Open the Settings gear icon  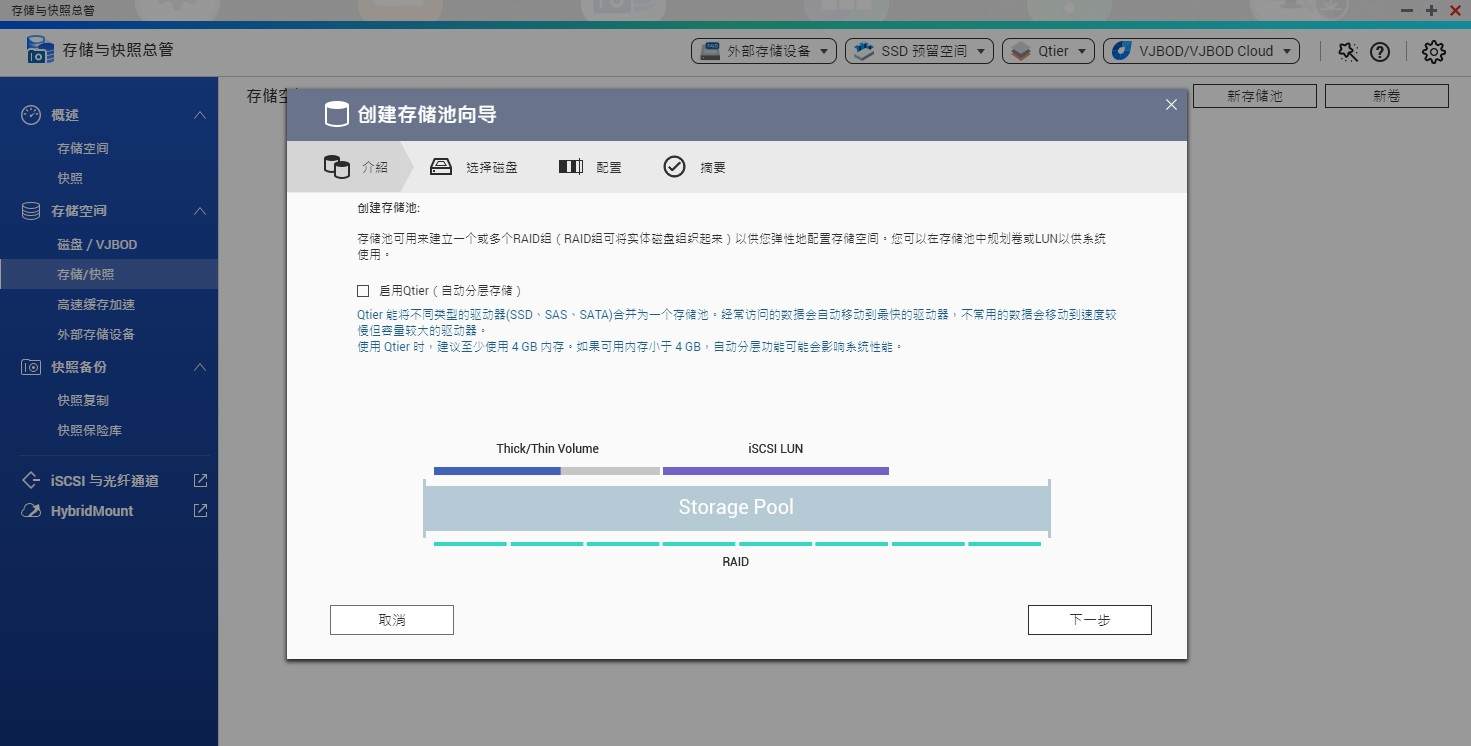(x=1433, y=51)
